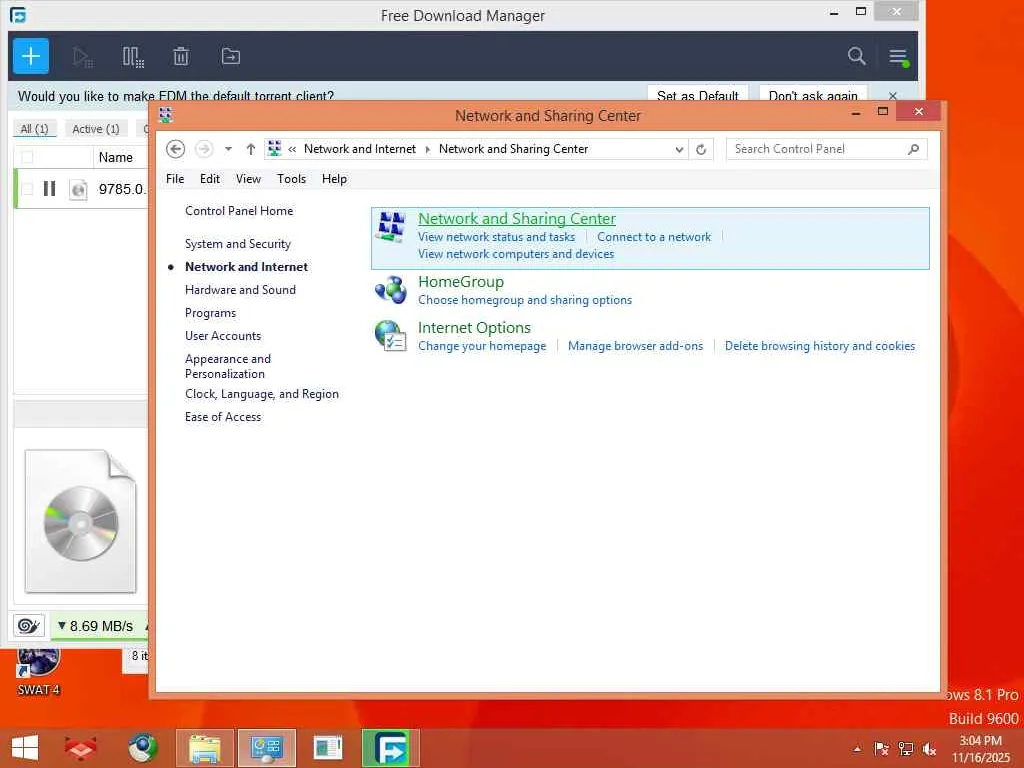Click the Name column header in FDM

click(116, 157)
